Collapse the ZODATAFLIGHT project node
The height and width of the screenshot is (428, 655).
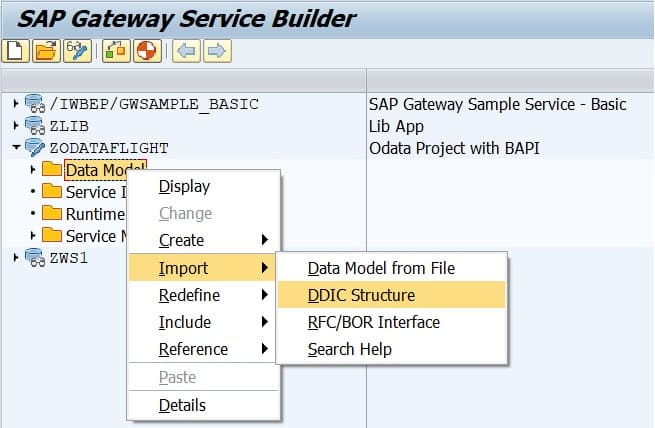click(x=16, y=148)
